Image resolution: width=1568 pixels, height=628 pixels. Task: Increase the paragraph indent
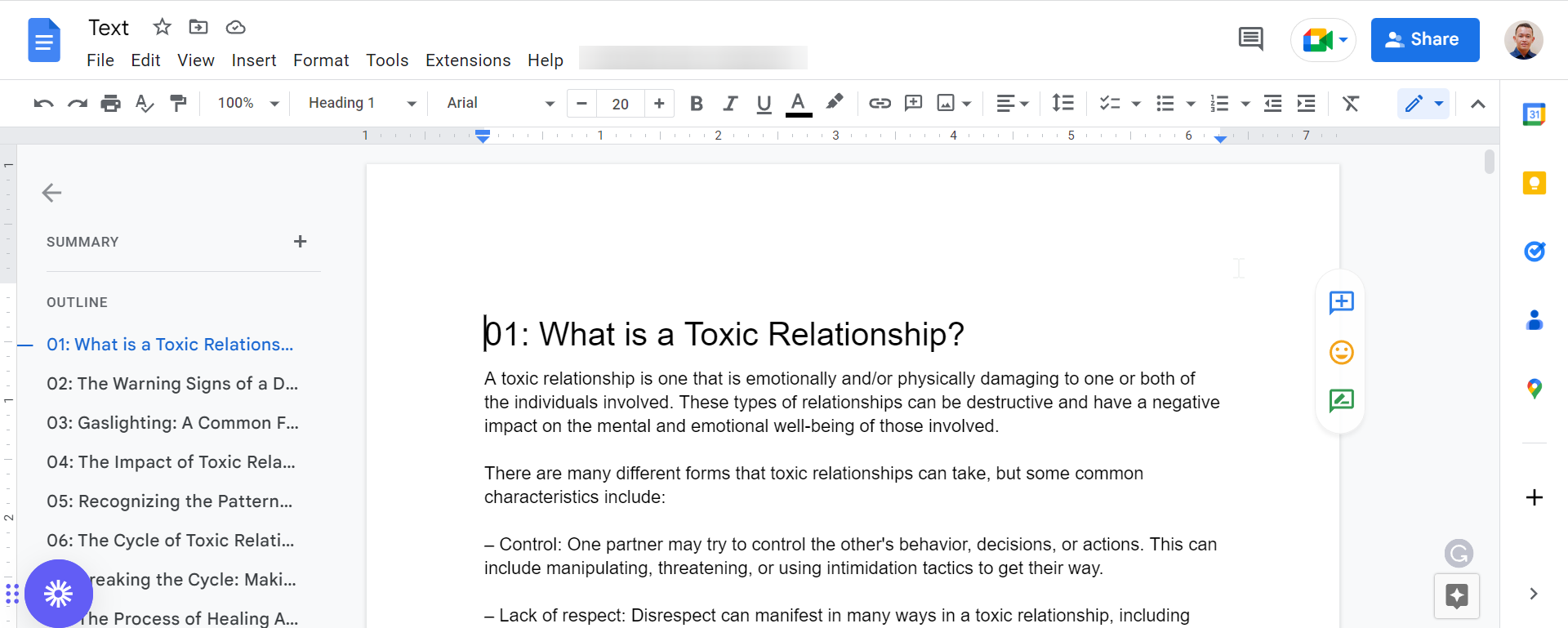tap(1307, 103)
